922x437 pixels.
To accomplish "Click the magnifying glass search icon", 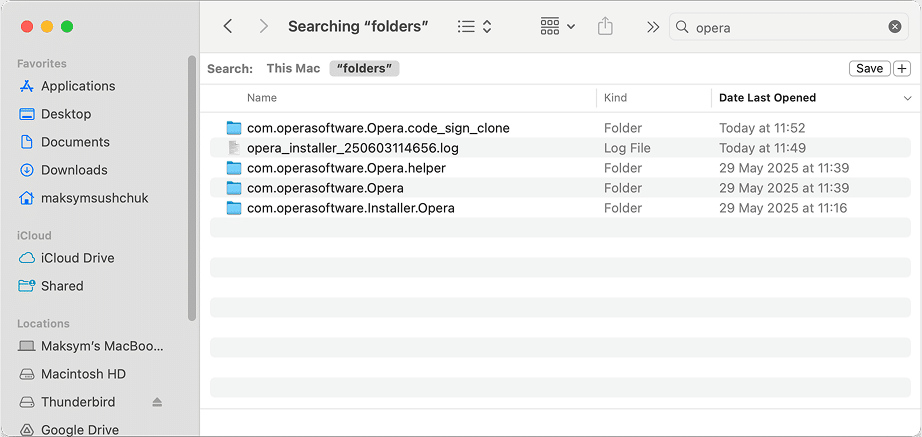I will [682, 27].
